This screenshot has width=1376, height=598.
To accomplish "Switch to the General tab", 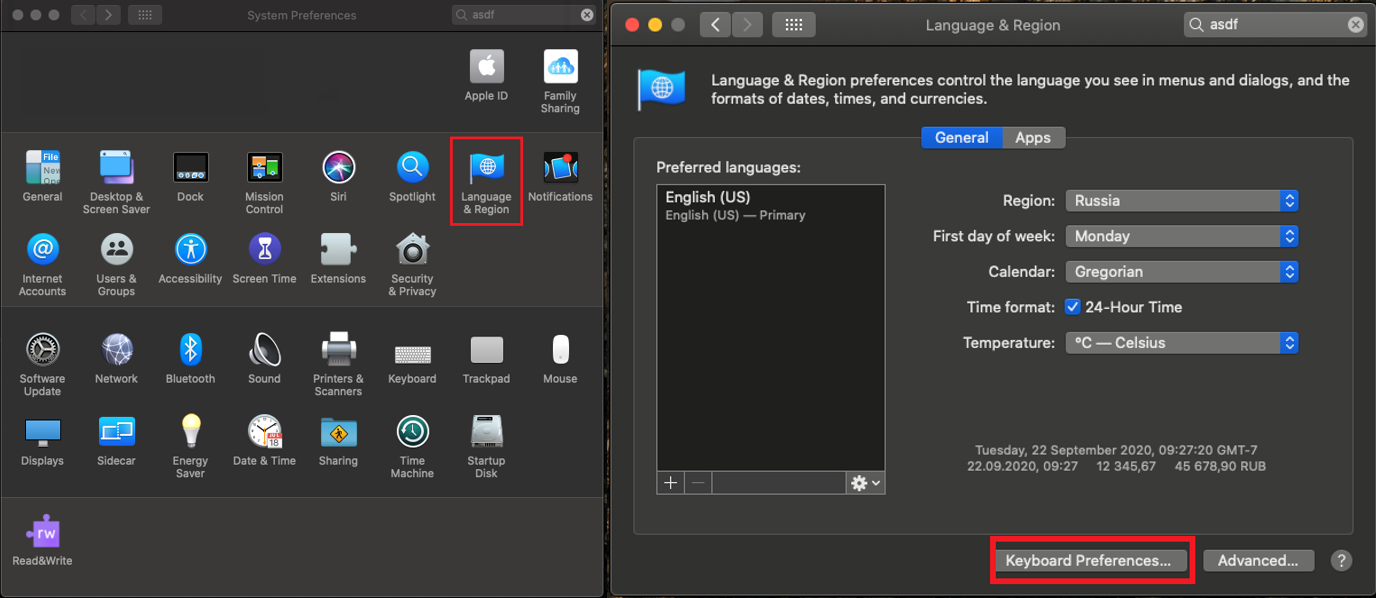I will (x=962, y=138).
